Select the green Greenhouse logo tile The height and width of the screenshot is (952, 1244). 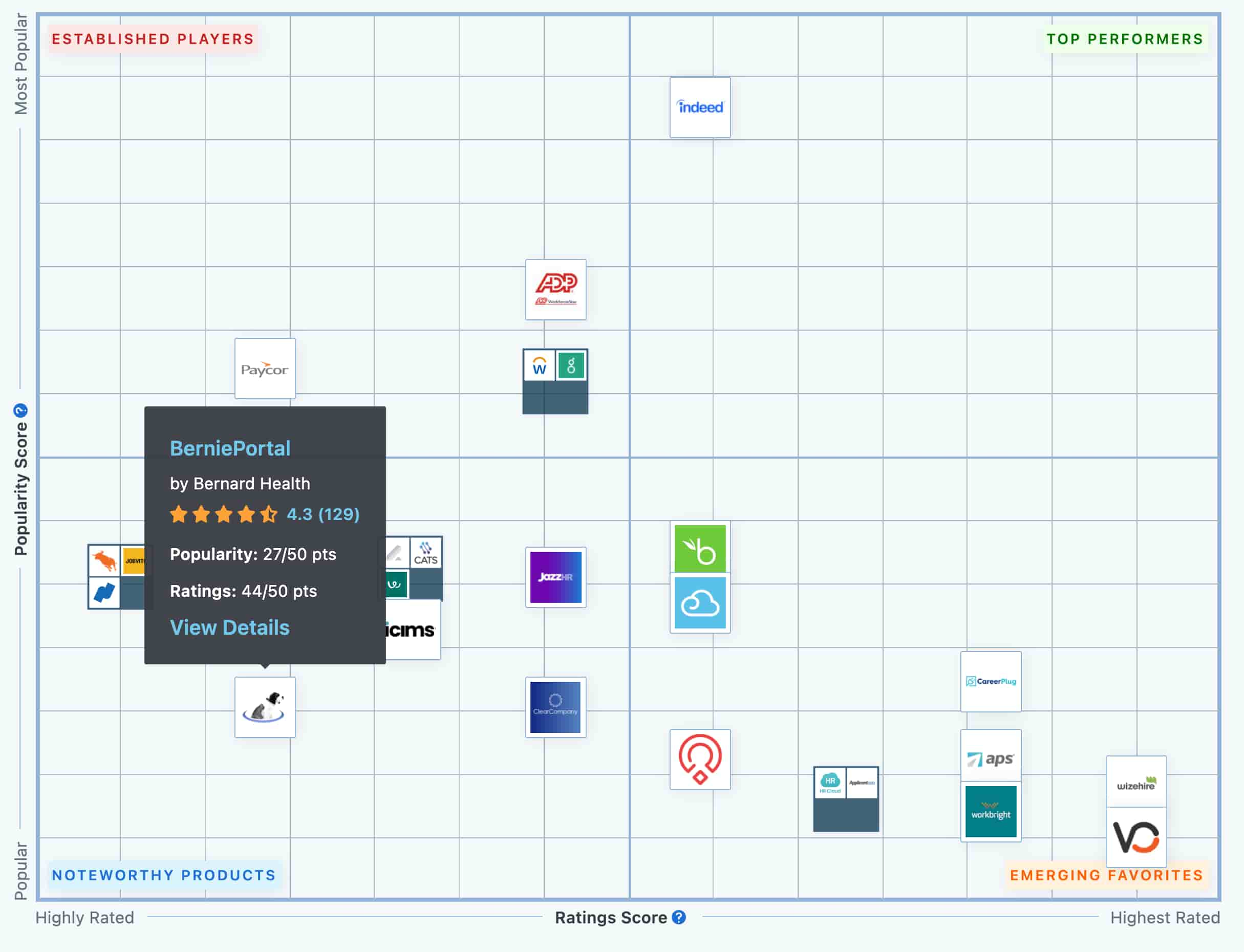click(x=571, y=365)
